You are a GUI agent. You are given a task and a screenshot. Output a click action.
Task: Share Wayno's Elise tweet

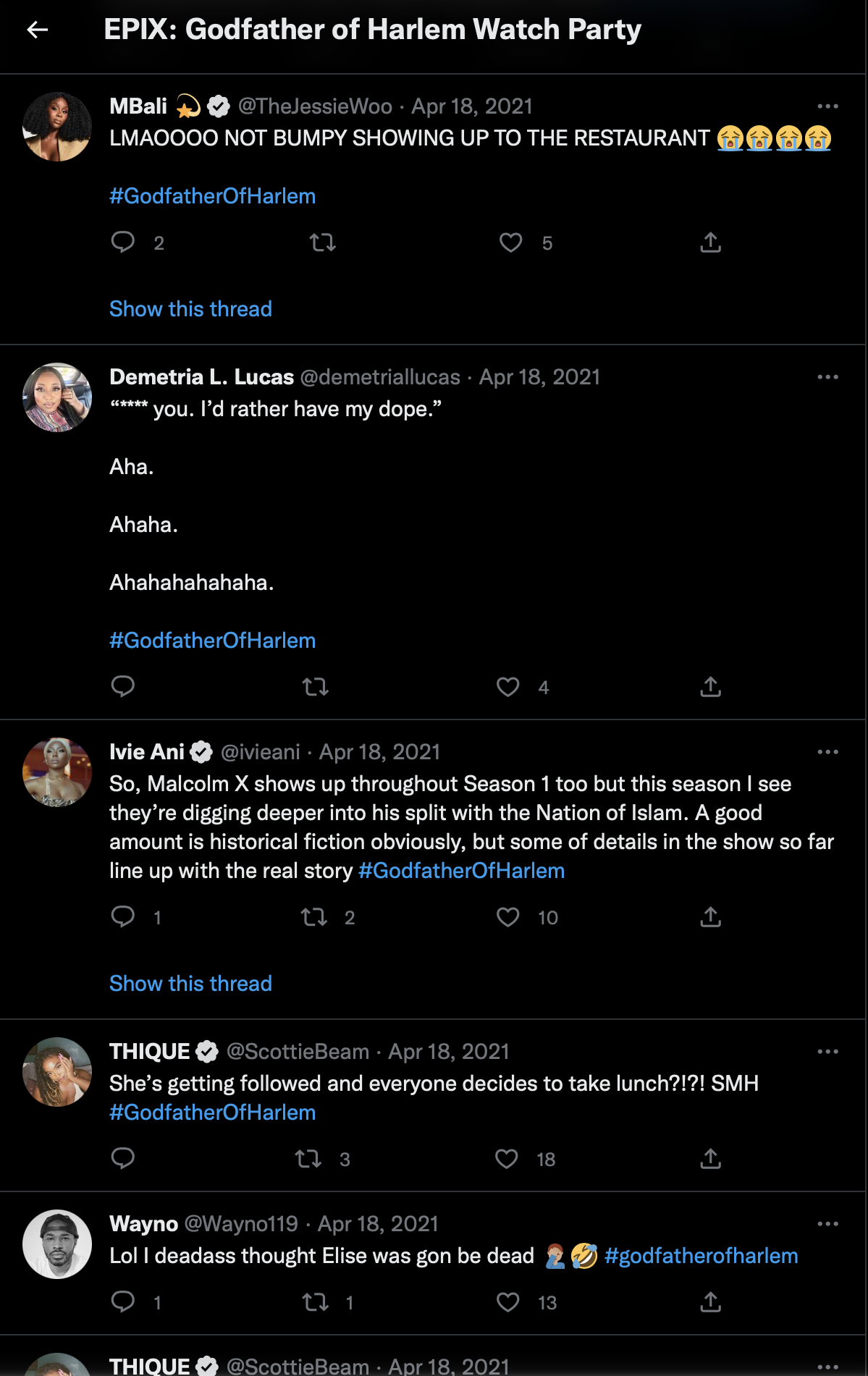coord(710,1301)
